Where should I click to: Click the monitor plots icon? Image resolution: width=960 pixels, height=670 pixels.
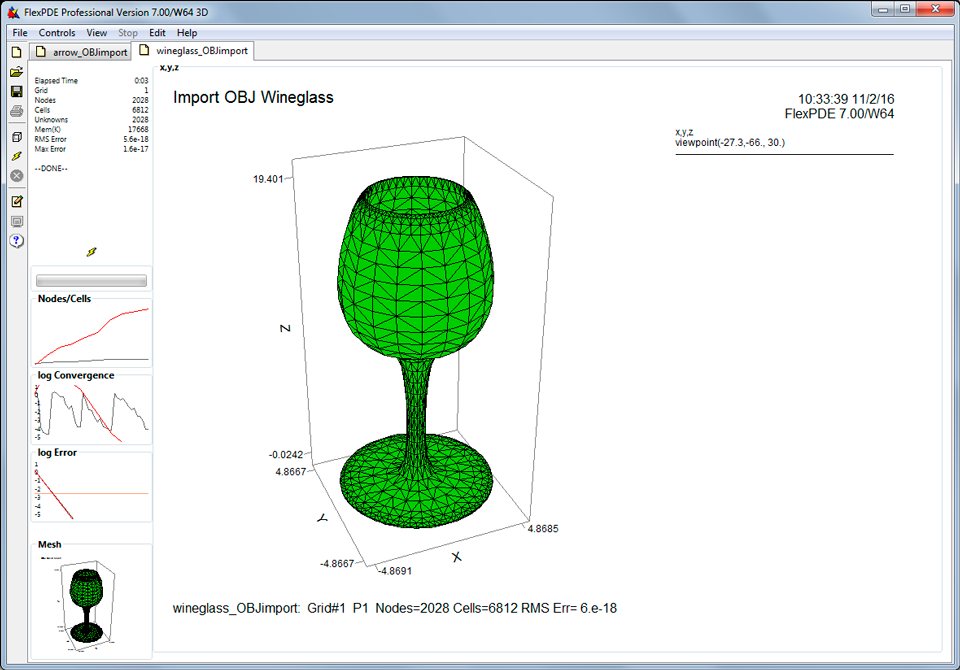tap(17, 221)
